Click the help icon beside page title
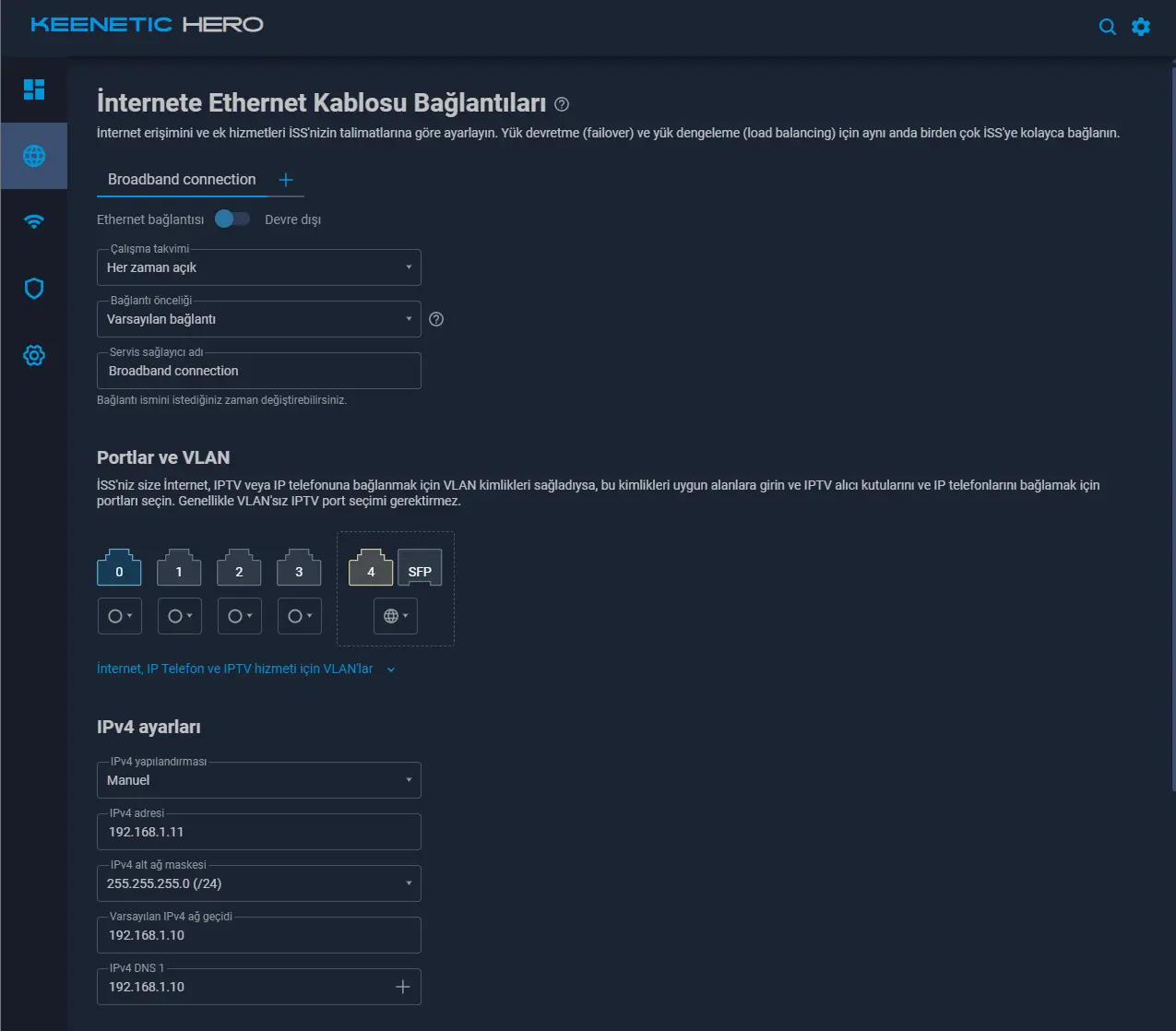 pos(562,104)
